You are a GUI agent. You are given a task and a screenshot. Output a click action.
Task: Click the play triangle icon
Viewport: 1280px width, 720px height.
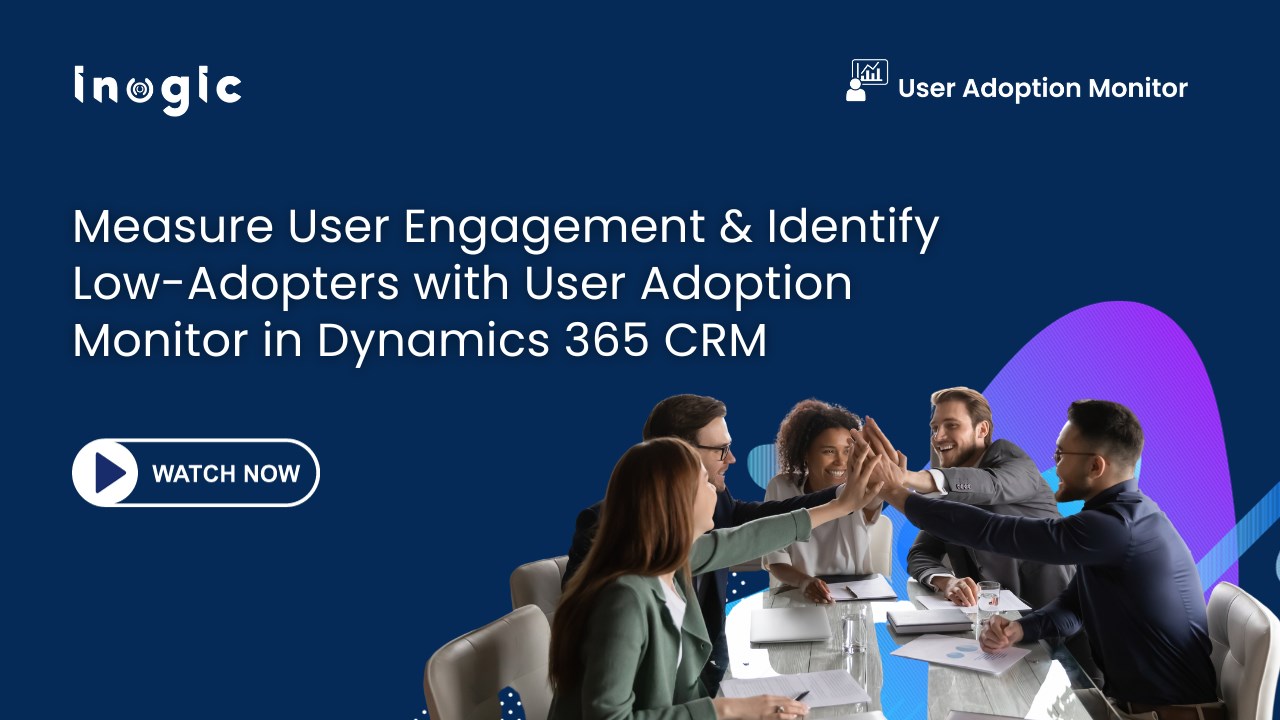click(109, 473)
